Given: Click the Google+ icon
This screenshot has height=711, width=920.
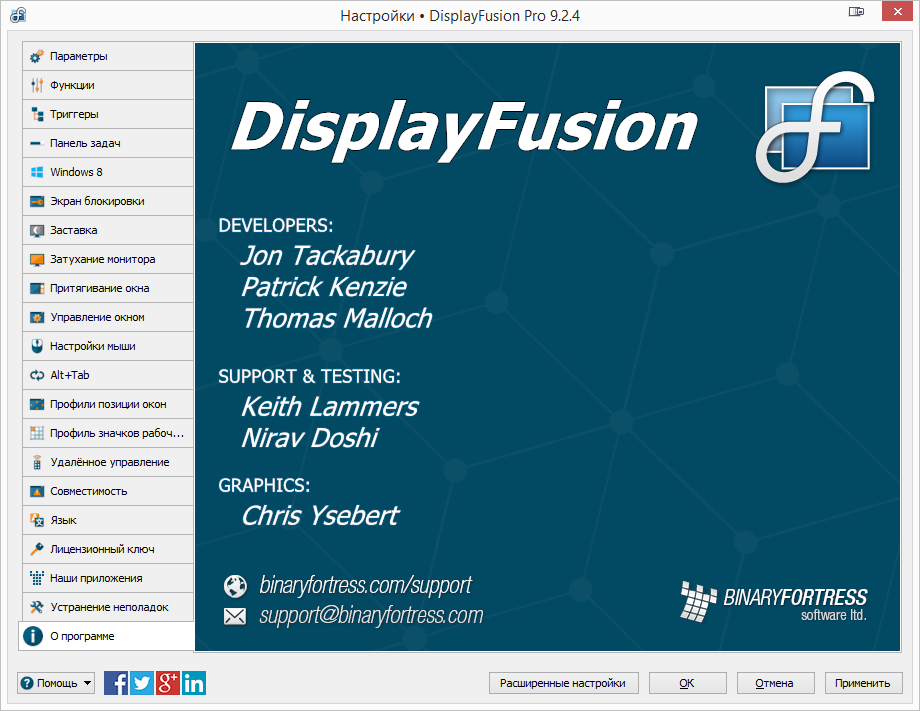Looking at the screenshot, I should tap(167, 683).
